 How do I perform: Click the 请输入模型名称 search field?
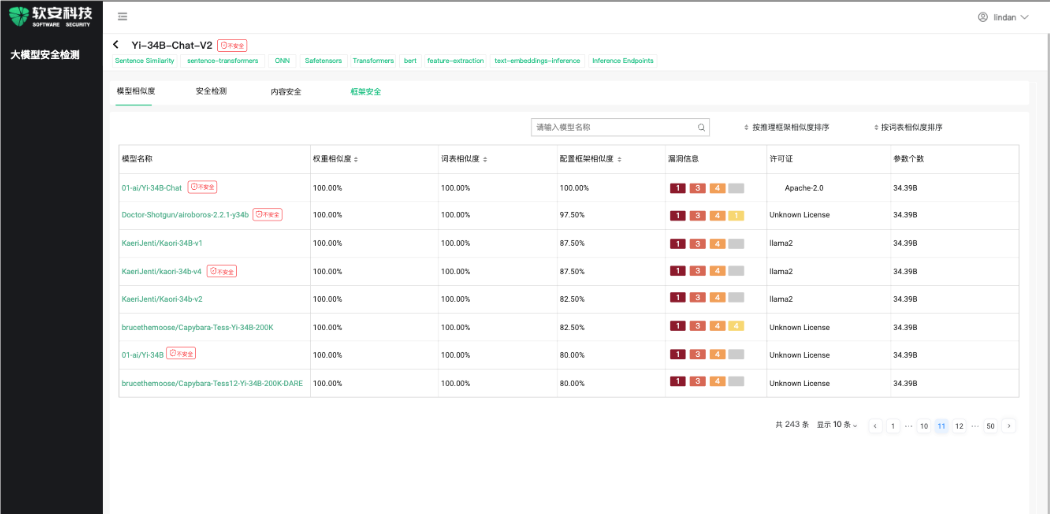pyautogui.click(x=620, y=127)
